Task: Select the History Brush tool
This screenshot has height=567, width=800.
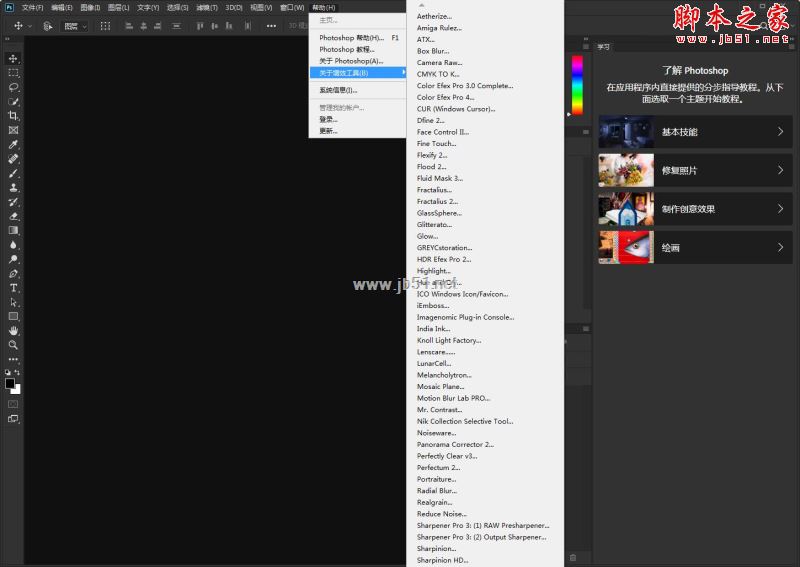Action: coord(13,202)
